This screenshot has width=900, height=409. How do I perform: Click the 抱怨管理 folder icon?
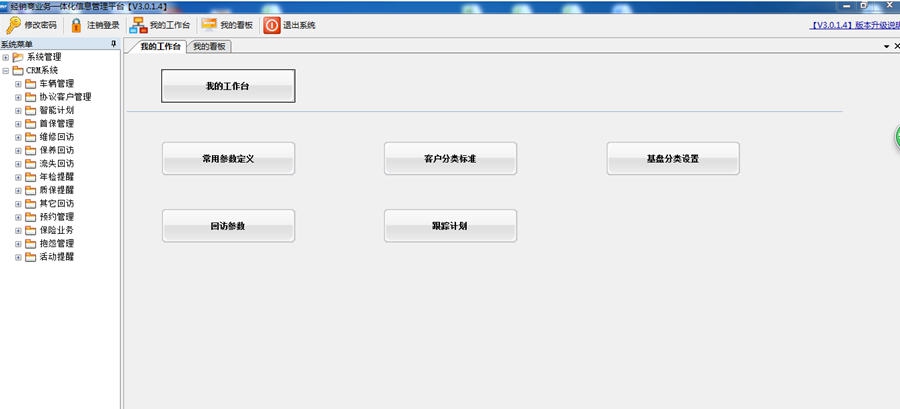tap(30, 244)
